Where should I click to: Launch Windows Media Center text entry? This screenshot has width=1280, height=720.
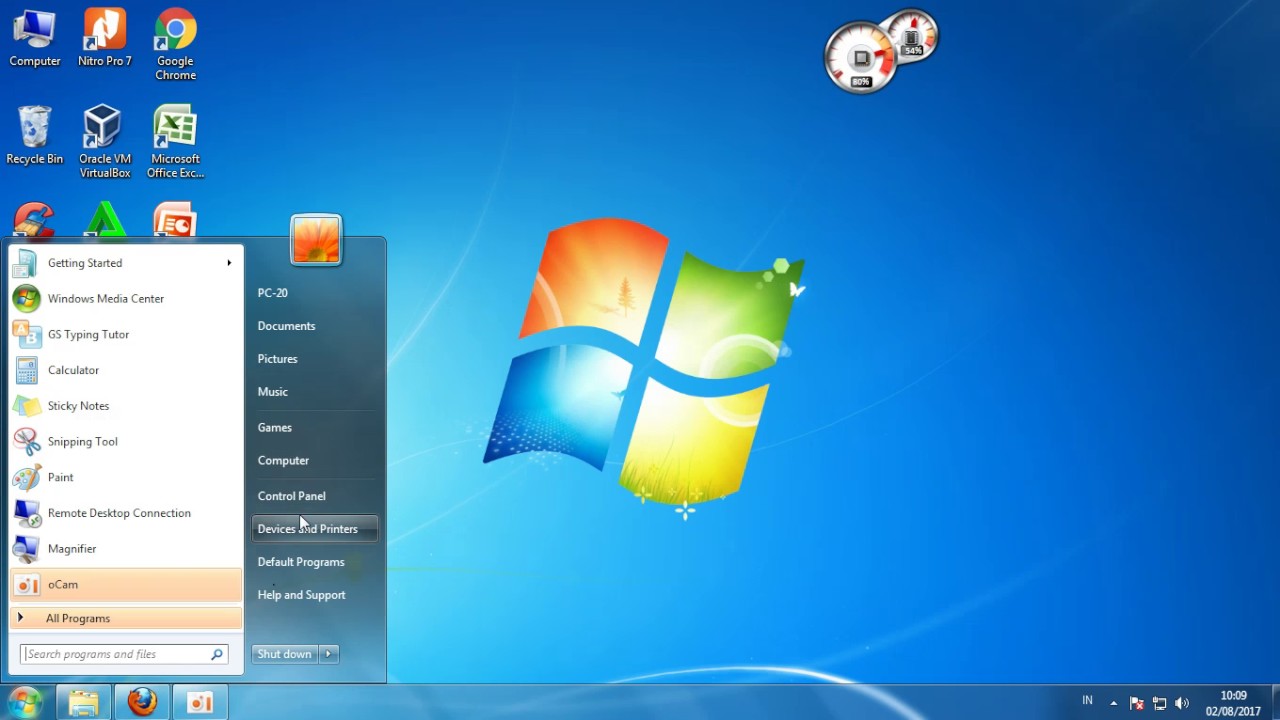click(106, 299)
